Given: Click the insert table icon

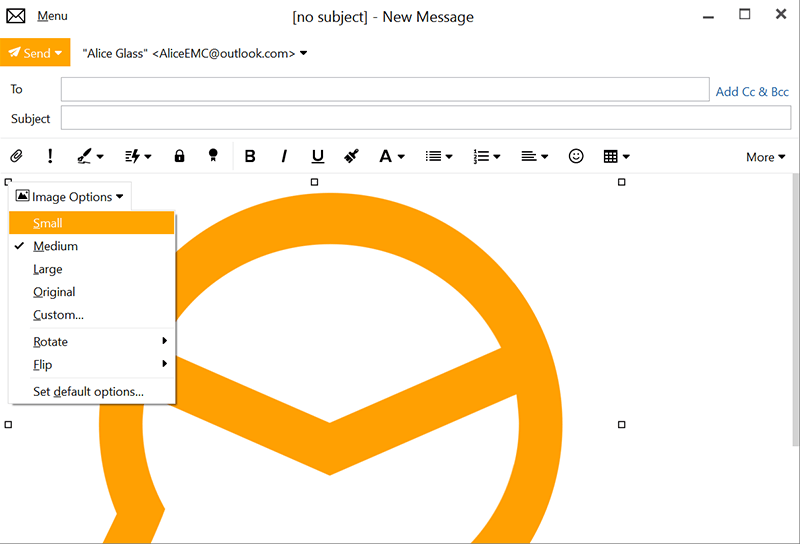Looking at the screenshot, I should (x=610, y=156).
